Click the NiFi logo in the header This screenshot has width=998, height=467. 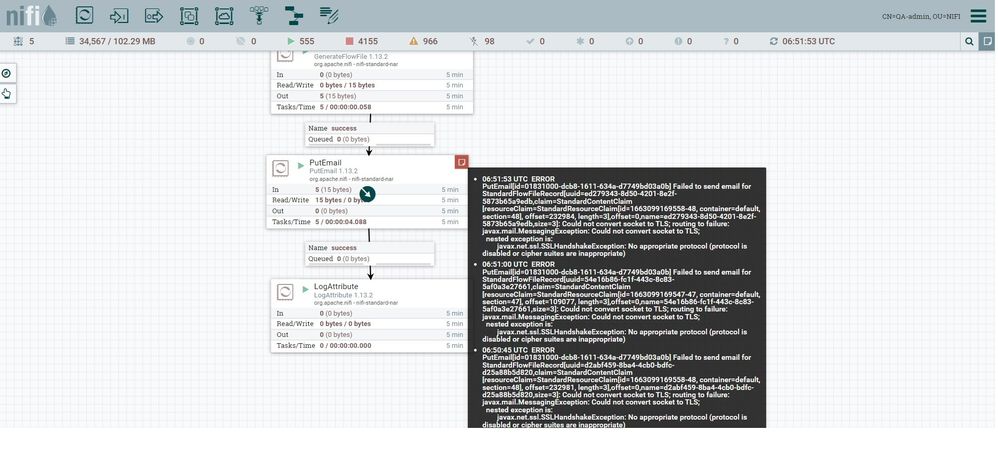pos(31,15)
